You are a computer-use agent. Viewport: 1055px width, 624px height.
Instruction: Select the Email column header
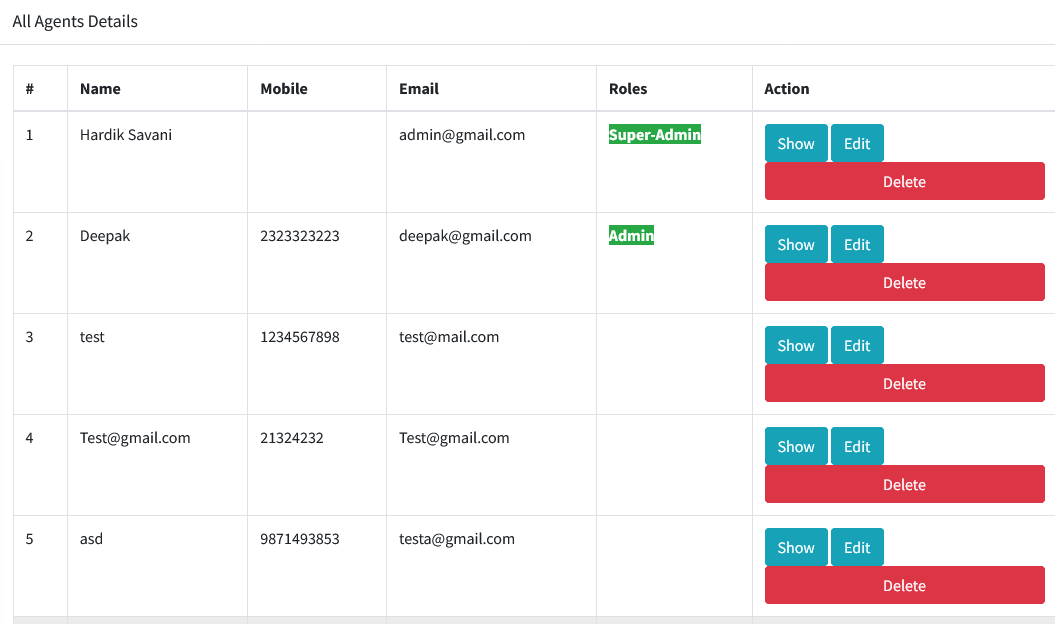point(419,89)
